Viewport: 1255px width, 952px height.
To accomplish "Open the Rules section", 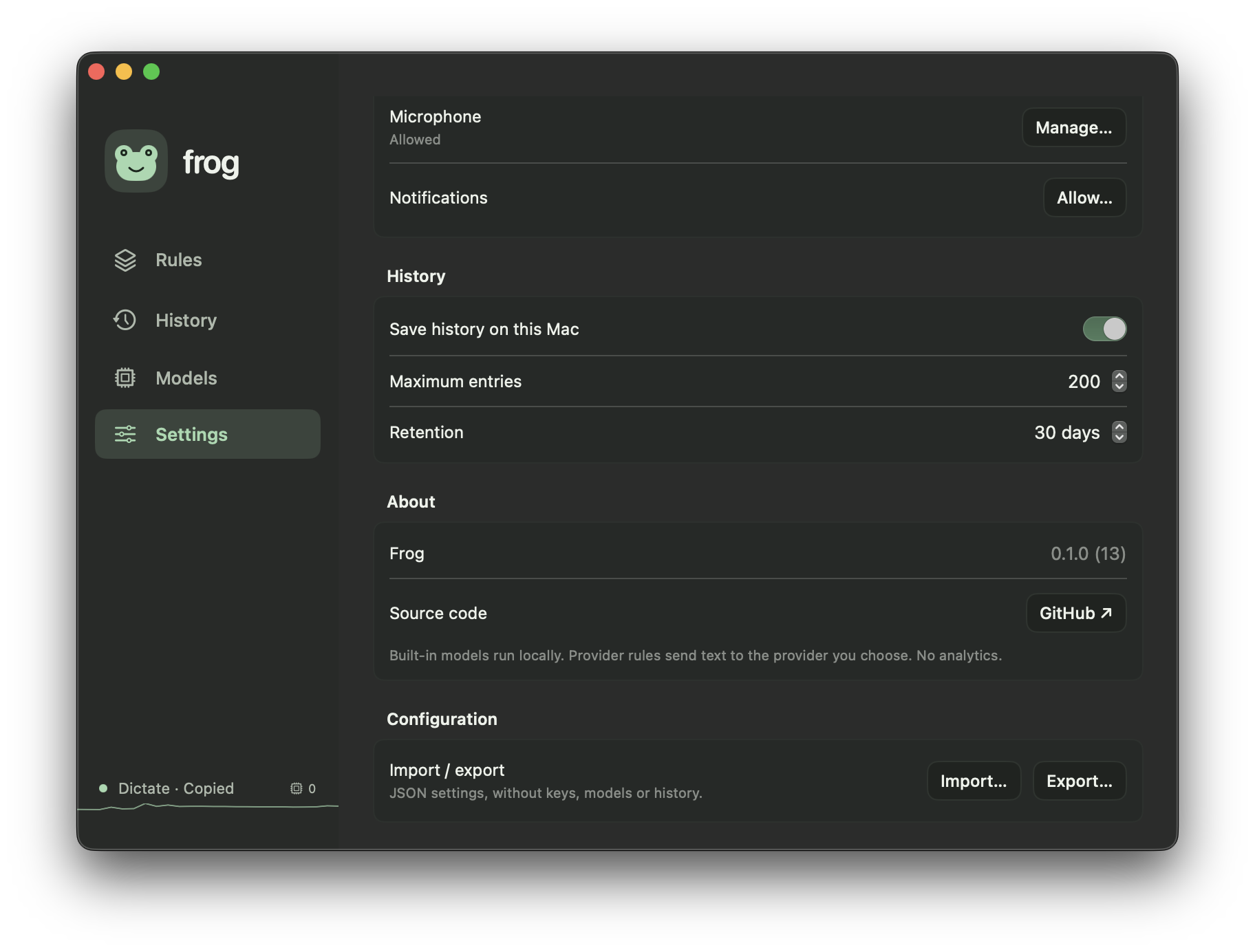I will [208, 260].
